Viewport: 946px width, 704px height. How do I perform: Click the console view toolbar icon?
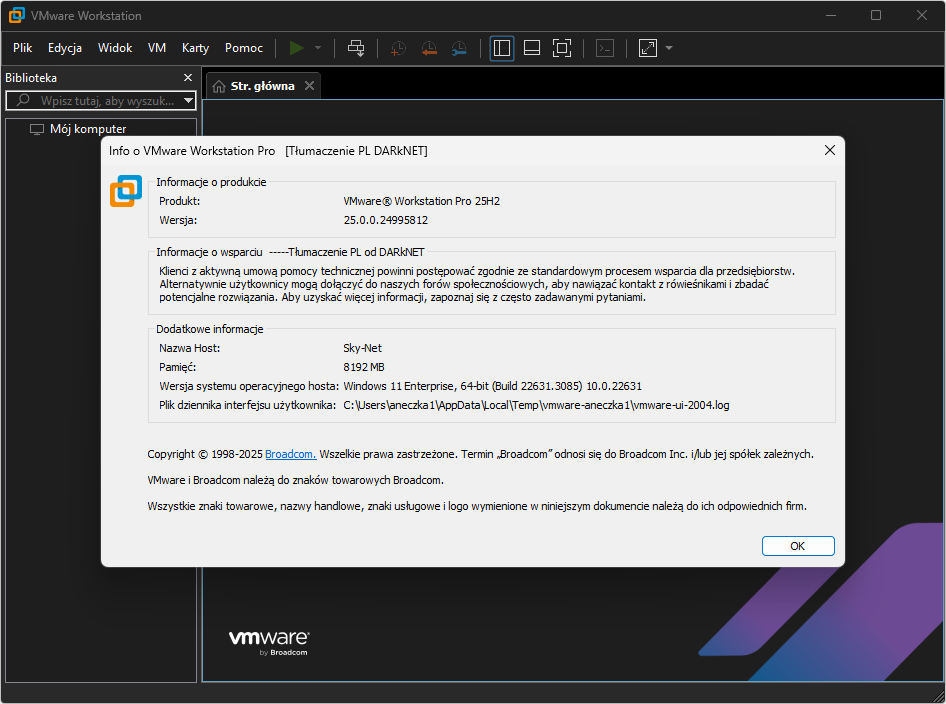605,48
